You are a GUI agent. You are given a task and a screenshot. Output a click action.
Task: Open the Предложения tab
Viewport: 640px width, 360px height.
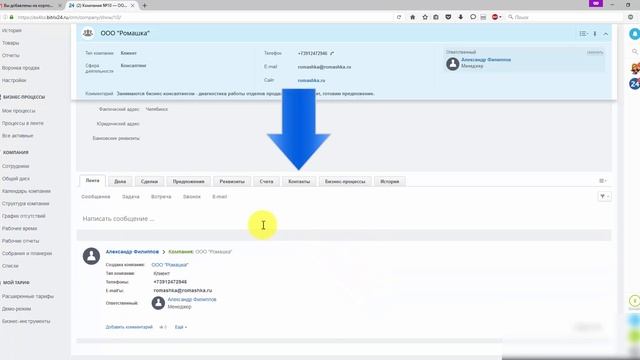tap(188, 181)
